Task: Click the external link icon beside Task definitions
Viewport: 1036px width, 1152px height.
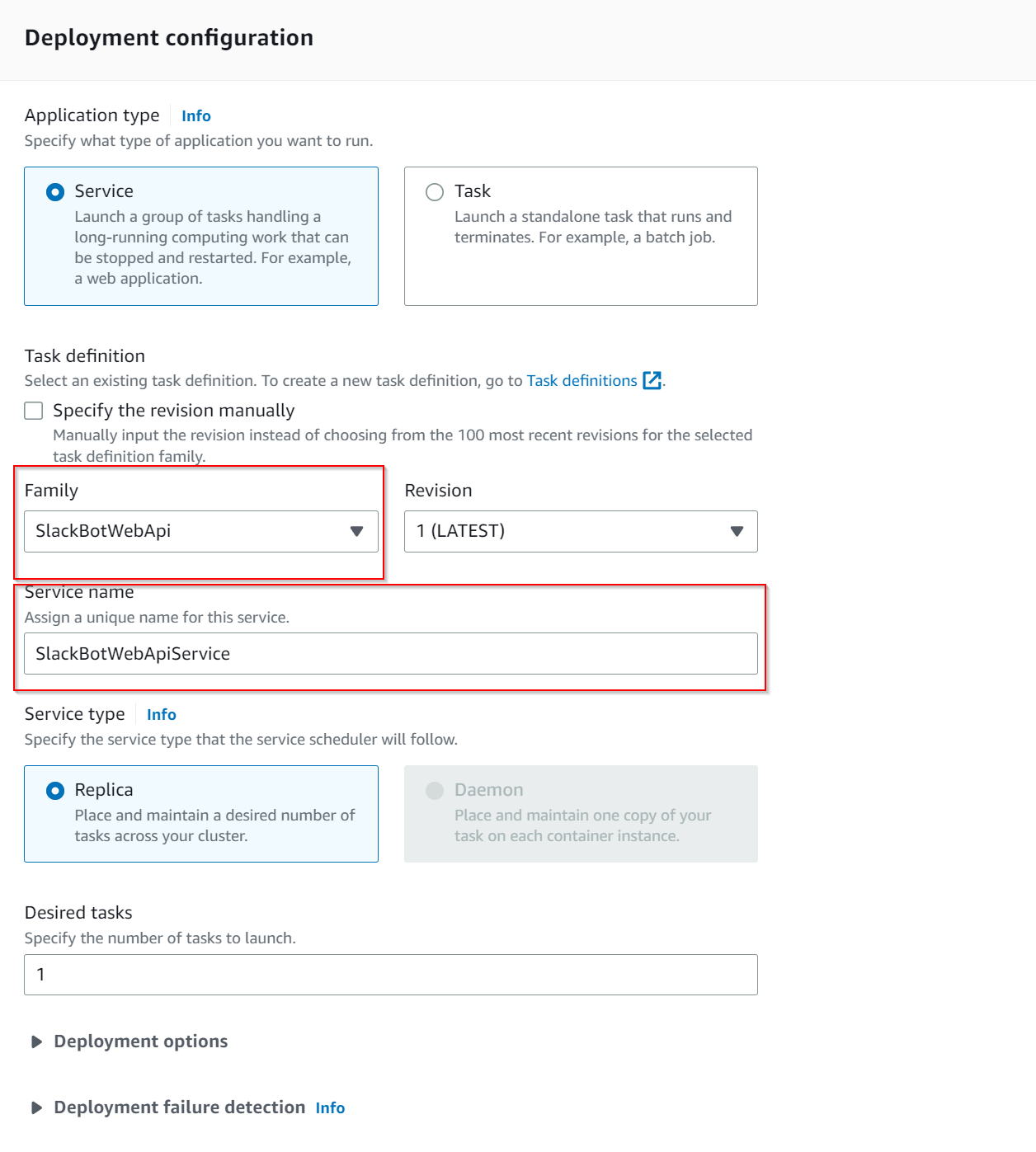Action: coord(652,381)
